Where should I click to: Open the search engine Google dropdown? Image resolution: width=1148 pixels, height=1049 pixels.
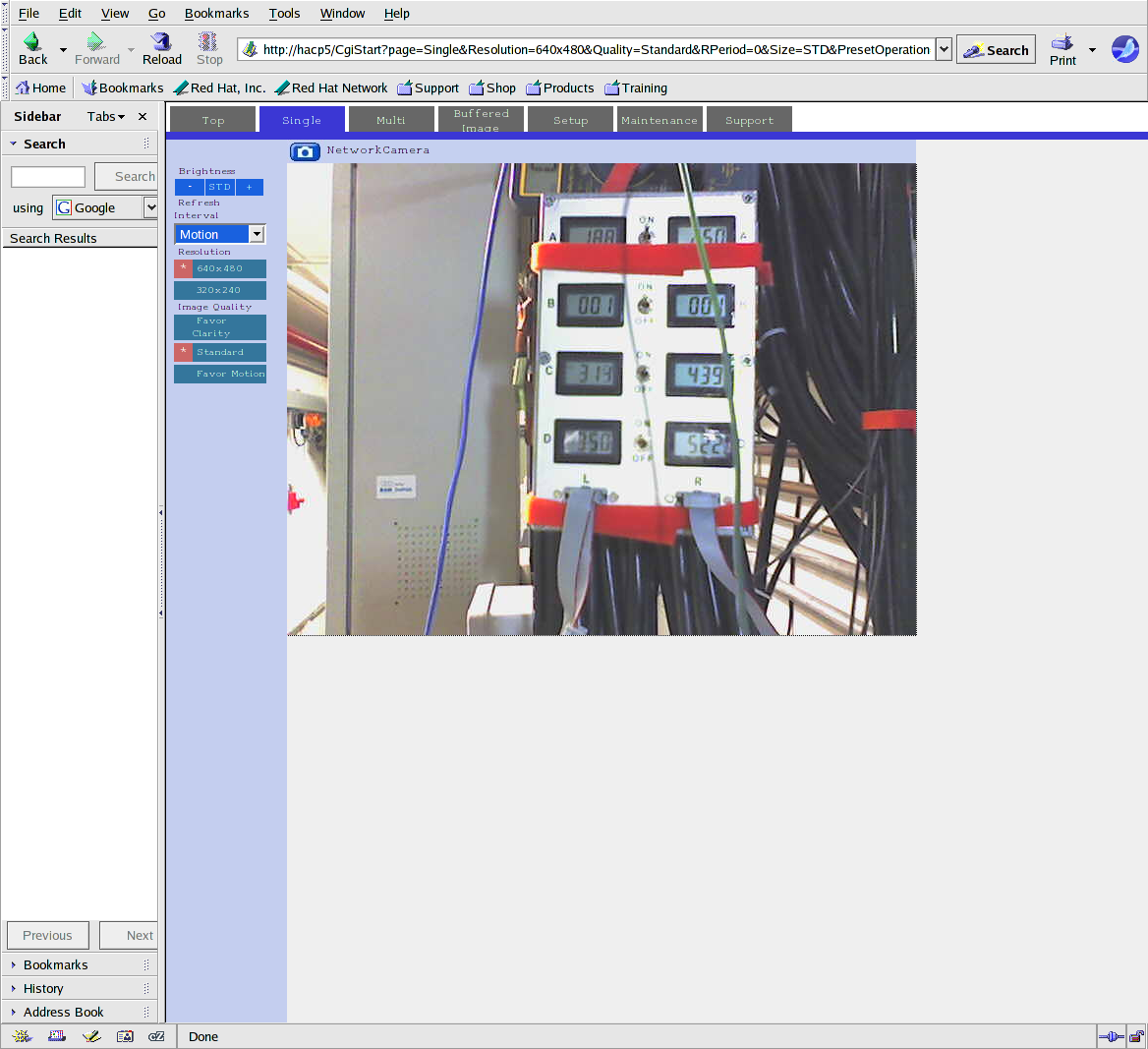click(x=150, y=207)
